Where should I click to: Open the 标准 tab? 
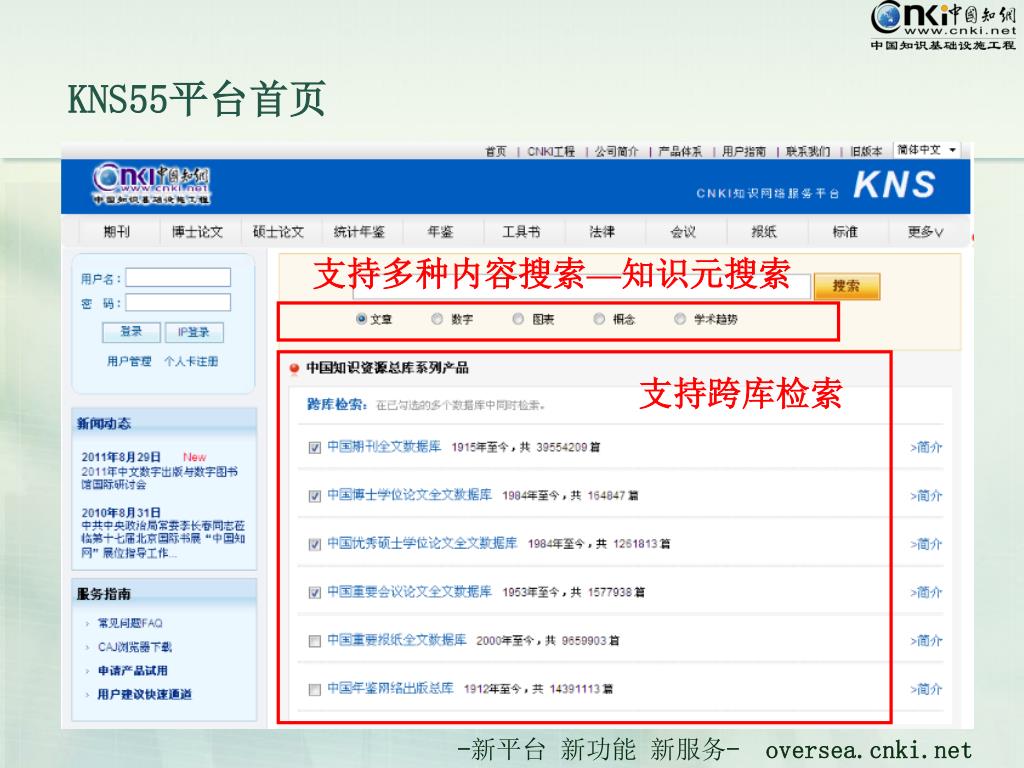coord(845,232)
